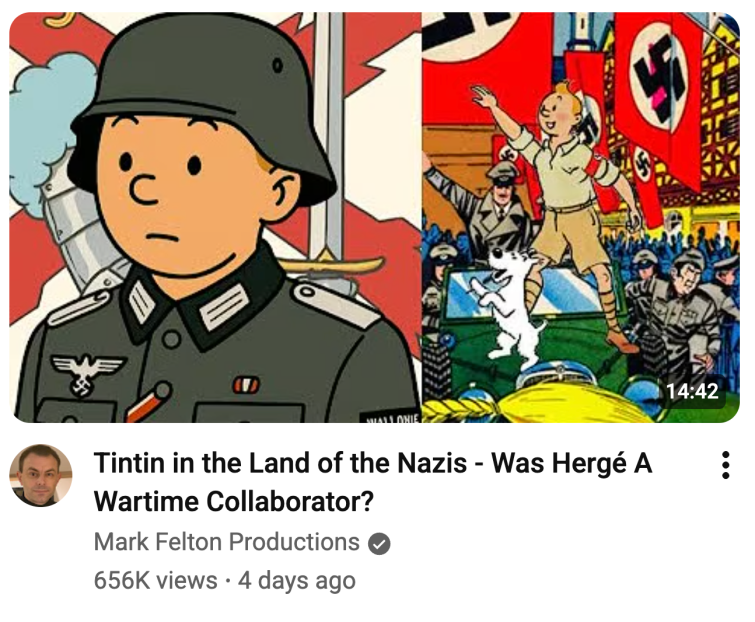Click the WALLONIE patch on the sleeve

tap(391, 418)
